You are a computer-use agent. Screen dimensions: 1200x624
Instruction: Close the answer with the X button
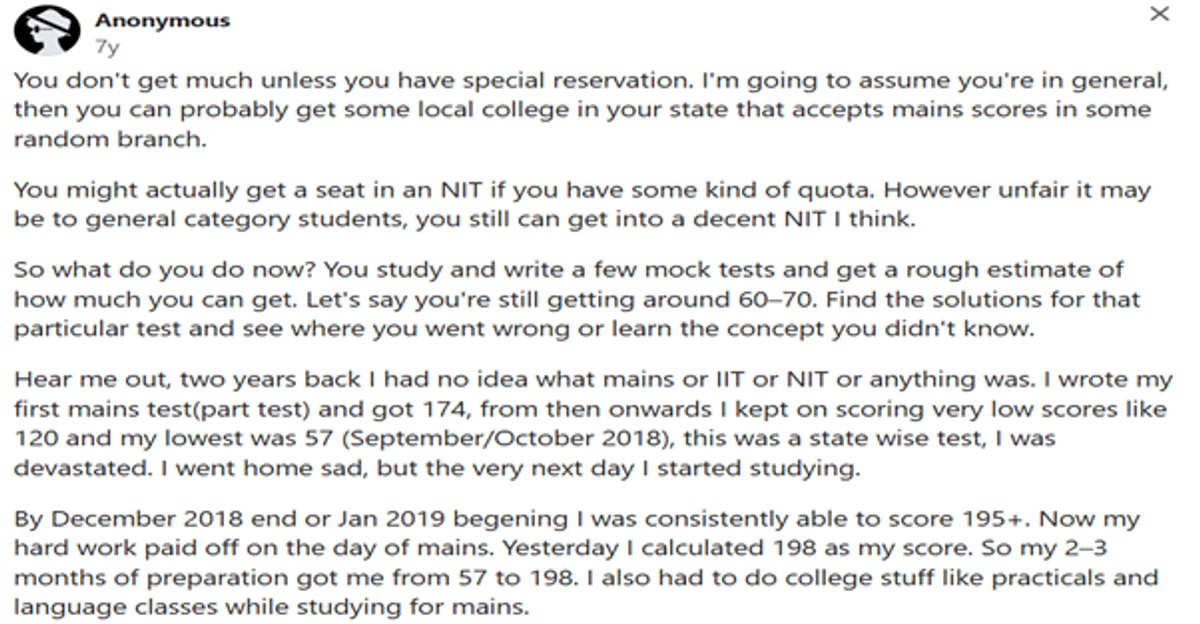[1158, 15]
